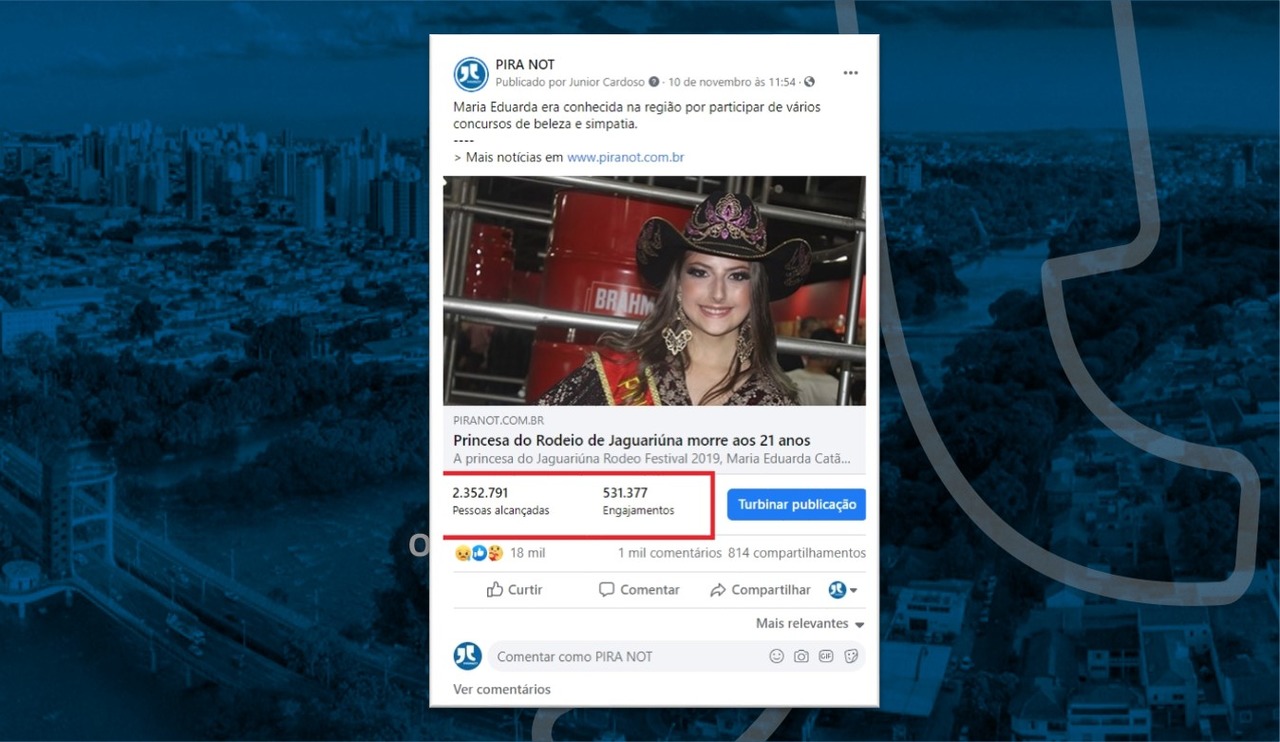This screenshot has height=742, width=1280.
Task: Click the reaction emojis summary icons
Action: coord(479,553)
